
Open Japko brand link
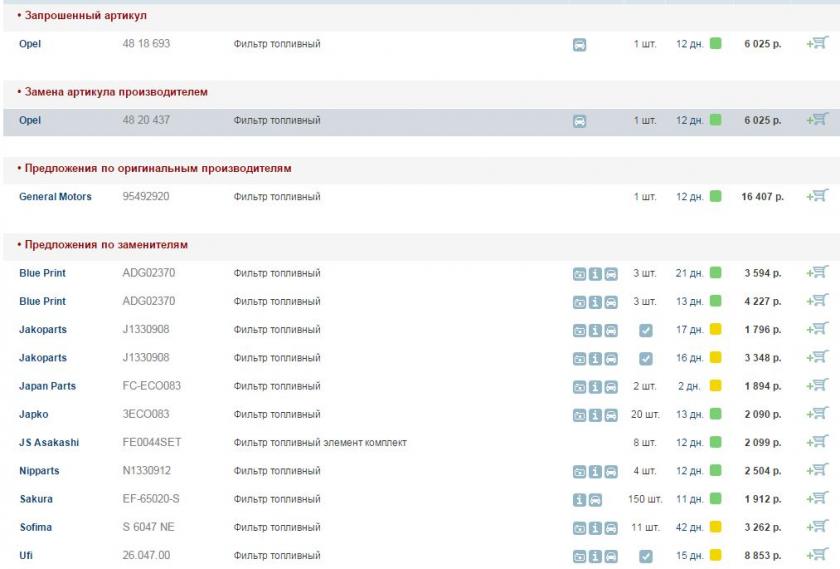pyautogui.click(x=33, y=414)
